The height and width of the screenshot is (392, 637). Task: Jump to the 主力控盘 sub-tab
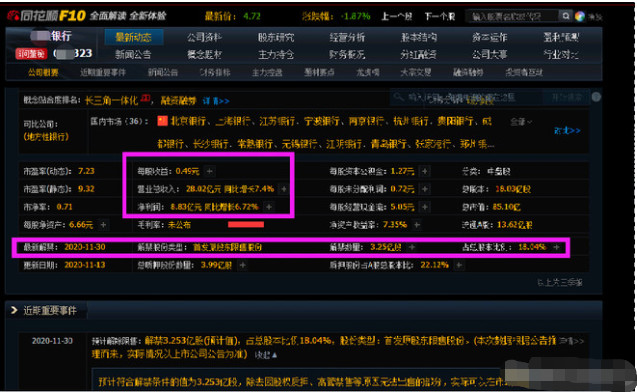click(267, 73)
